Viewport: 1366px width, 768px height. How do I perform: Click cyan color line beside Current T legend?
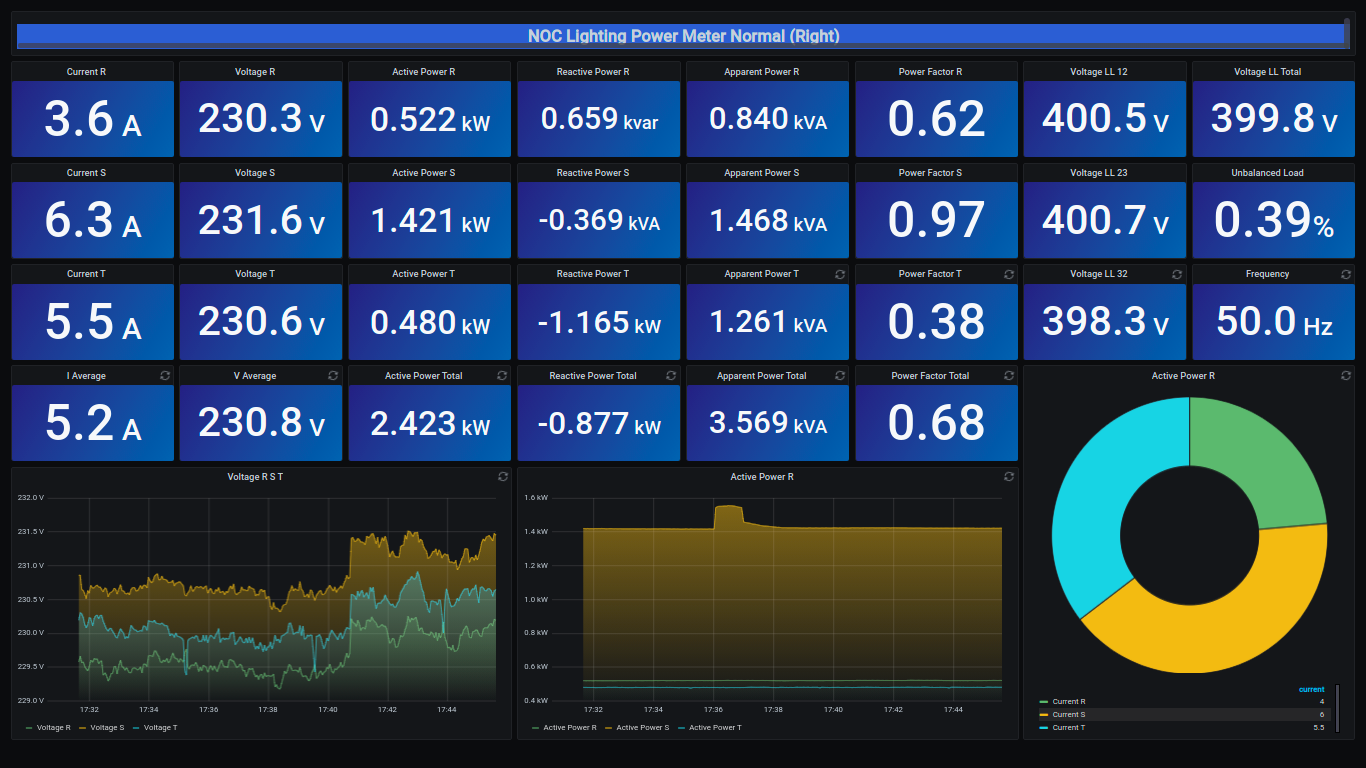click(1044, 727)
